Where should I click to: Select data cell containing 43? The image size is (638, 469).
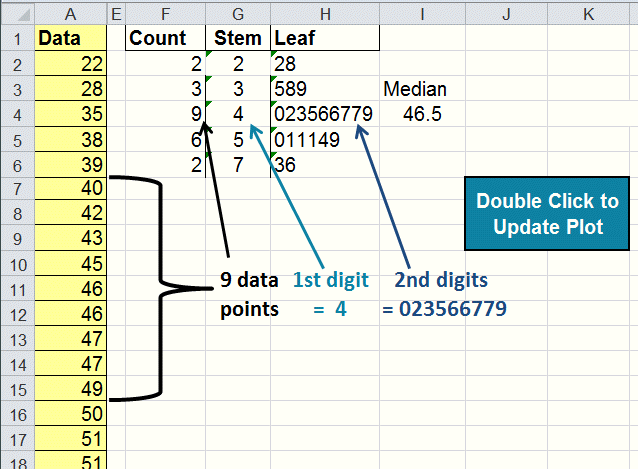click(x=71, y=238)
